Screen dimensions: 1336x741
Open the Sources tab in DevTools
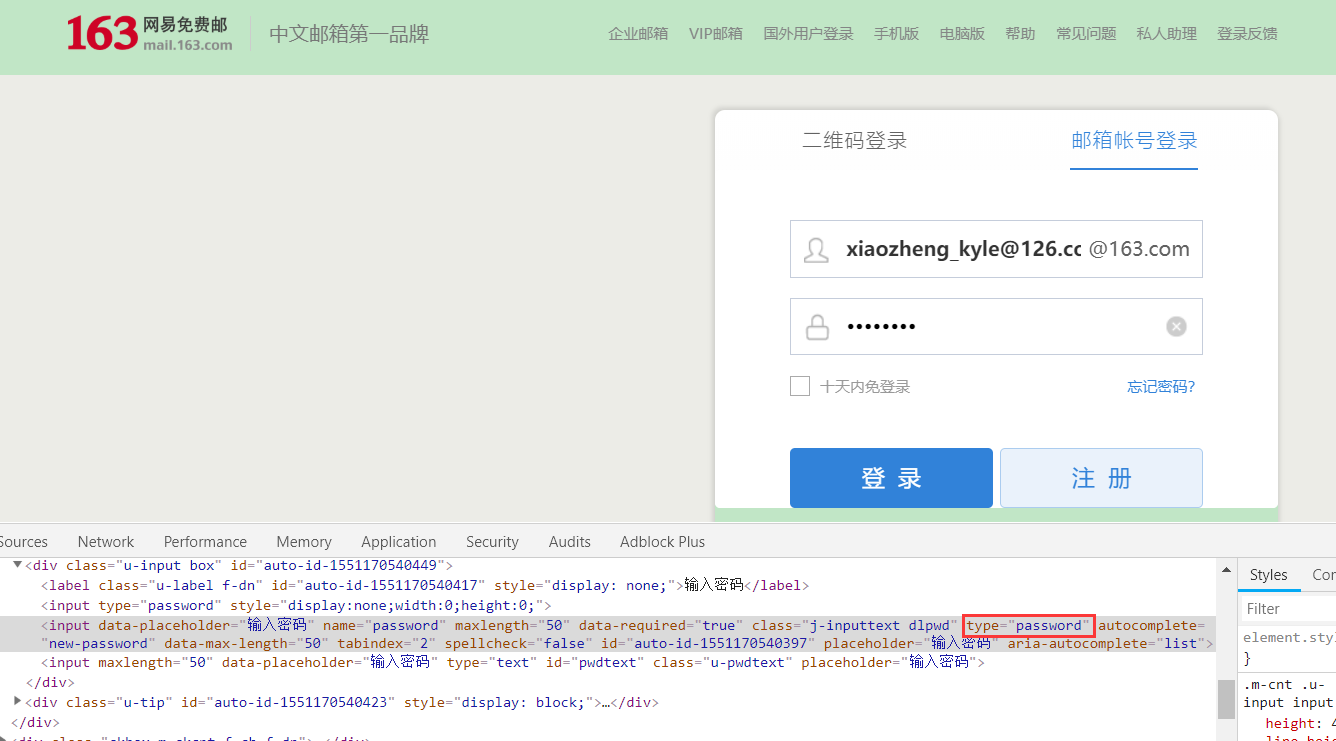pyautogui.click(x=24, y=541)
